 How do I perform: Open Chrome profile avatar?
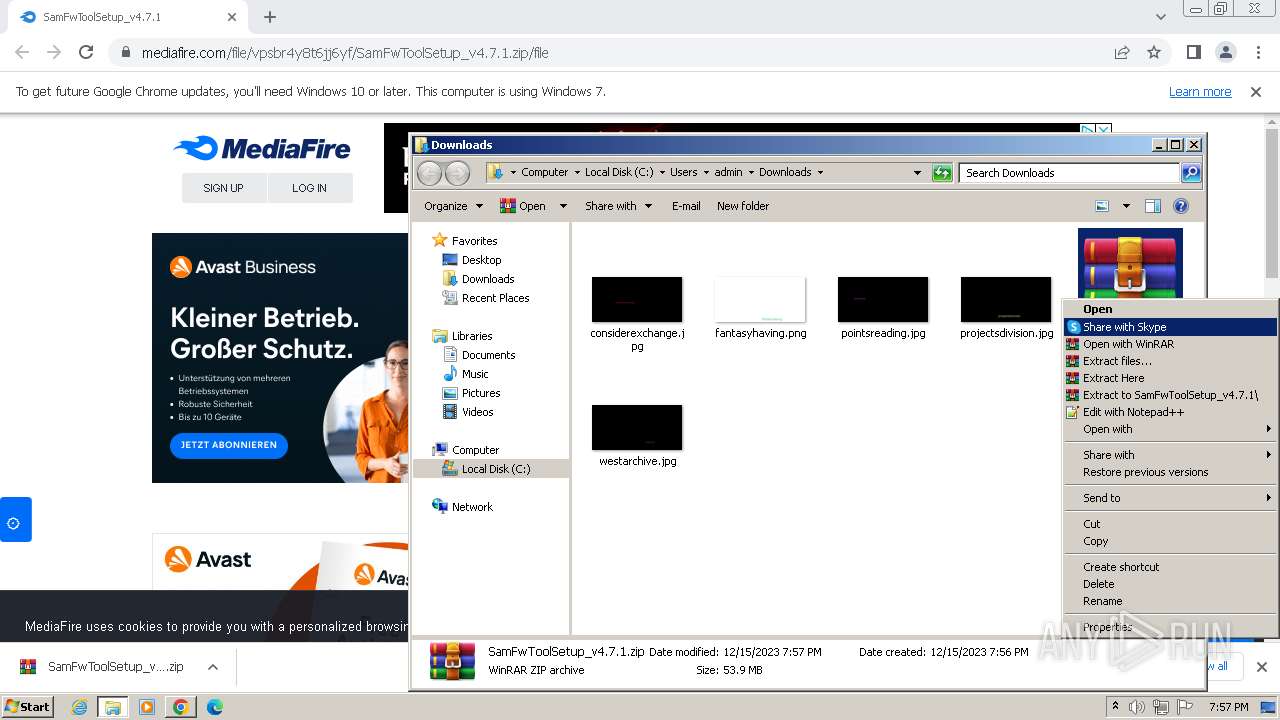(1226, 52)
